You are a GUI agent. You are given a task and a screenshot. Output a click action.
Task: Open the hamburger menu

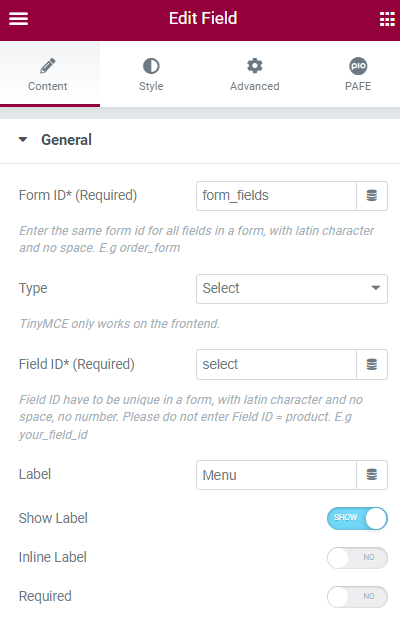coord(19,19)
